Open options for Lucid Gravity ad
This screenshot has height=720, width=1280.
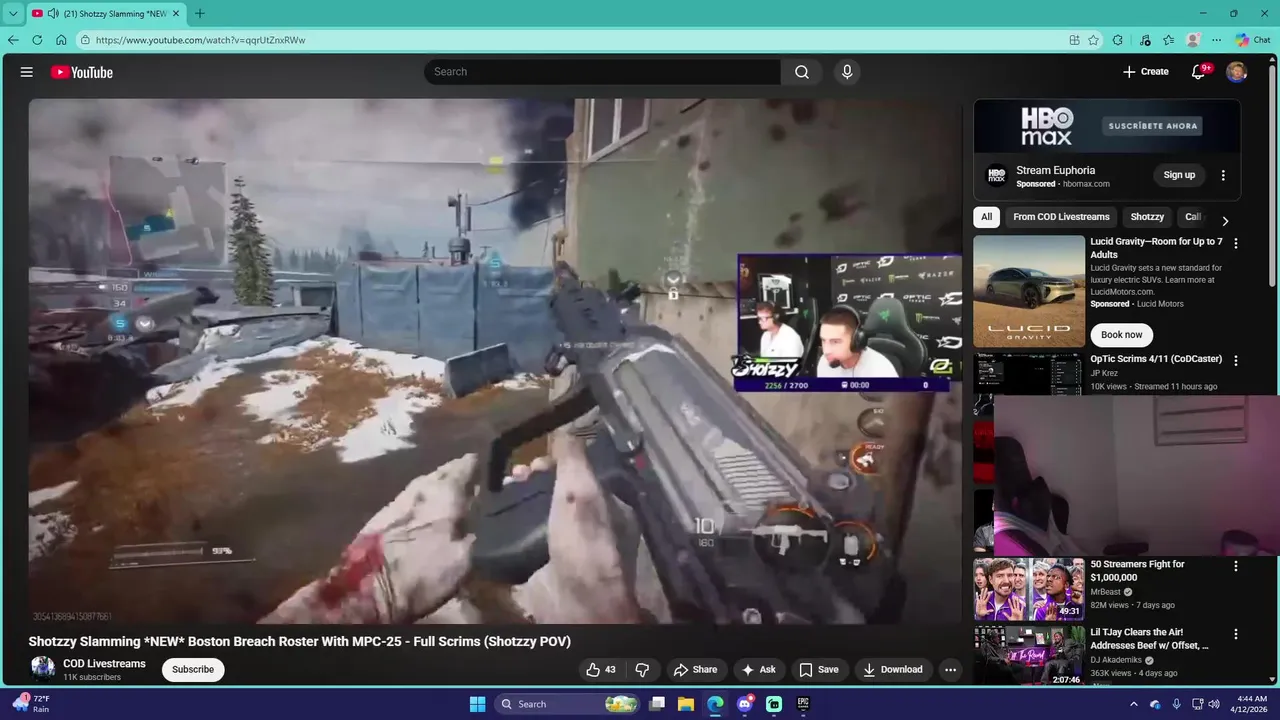(x=1236, y=243)
